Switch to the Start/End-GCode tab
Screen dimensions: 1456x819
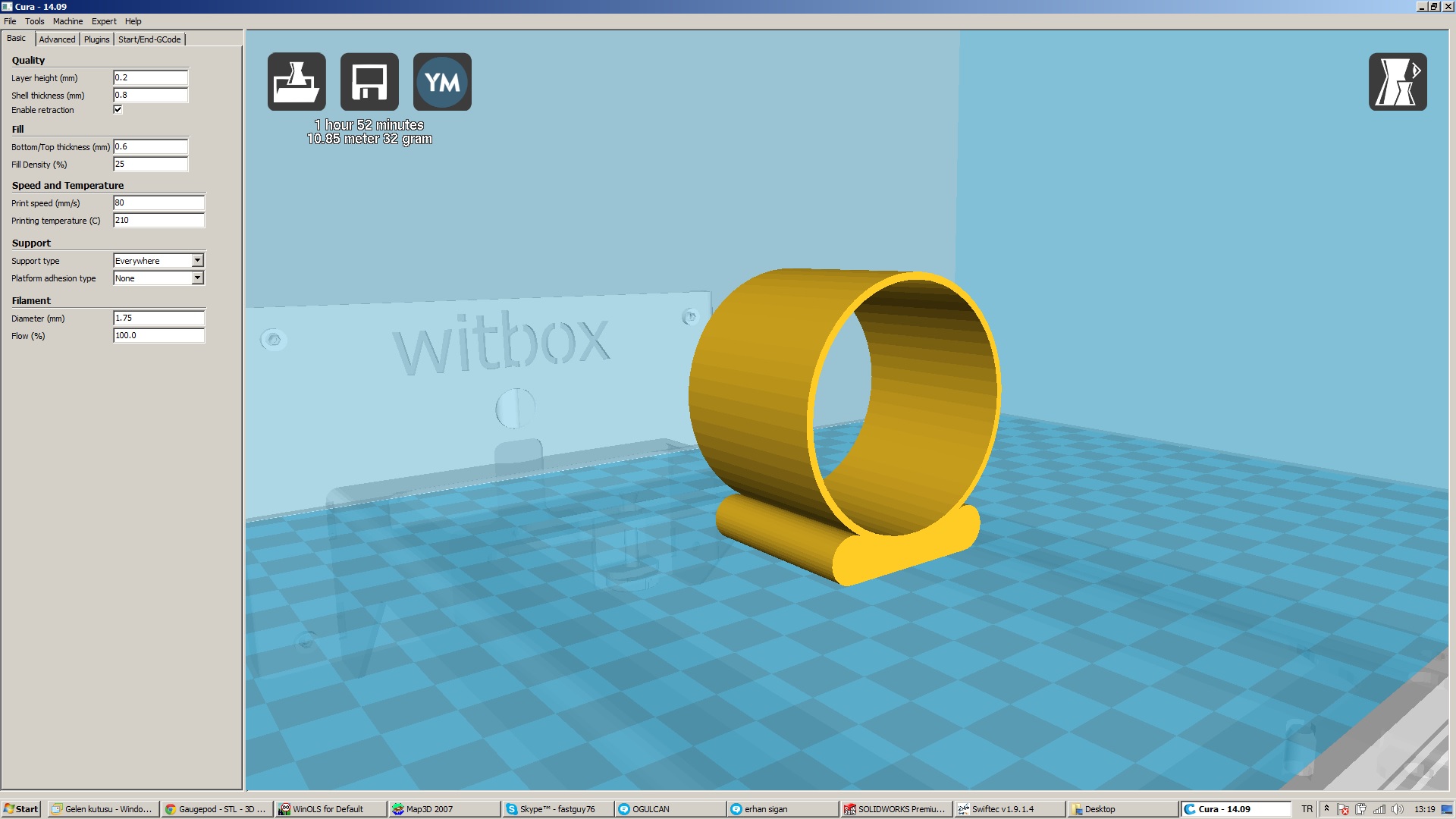[149, 39]
